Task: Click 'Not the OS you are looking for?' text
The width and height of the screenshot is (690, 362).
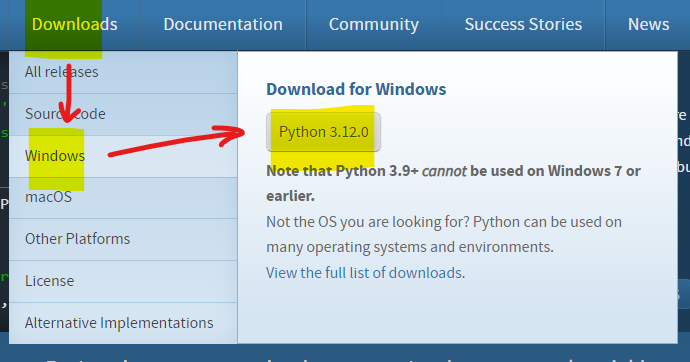Action: pyautogui.click(x=368, y=222)
